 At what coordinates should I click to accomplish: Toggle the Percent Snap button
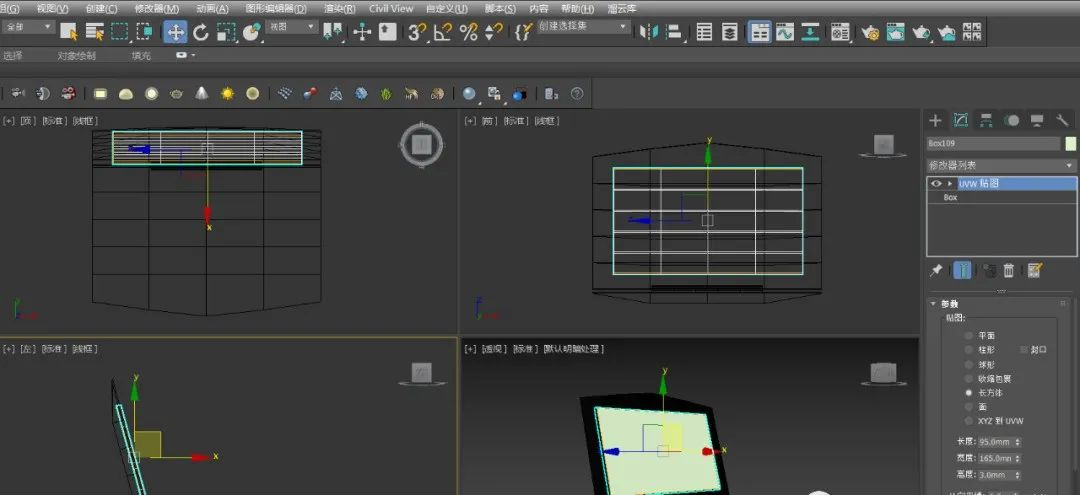[x=468, y=32]
